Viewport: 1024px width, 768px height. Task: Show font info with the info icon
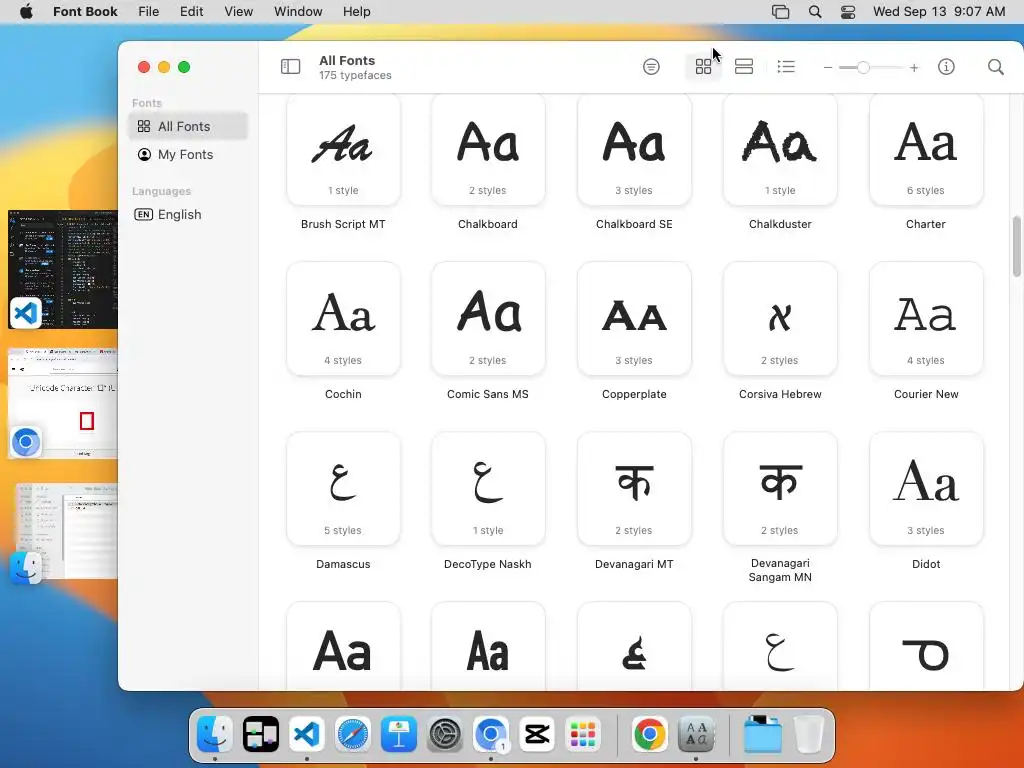(x=946, y=67)
